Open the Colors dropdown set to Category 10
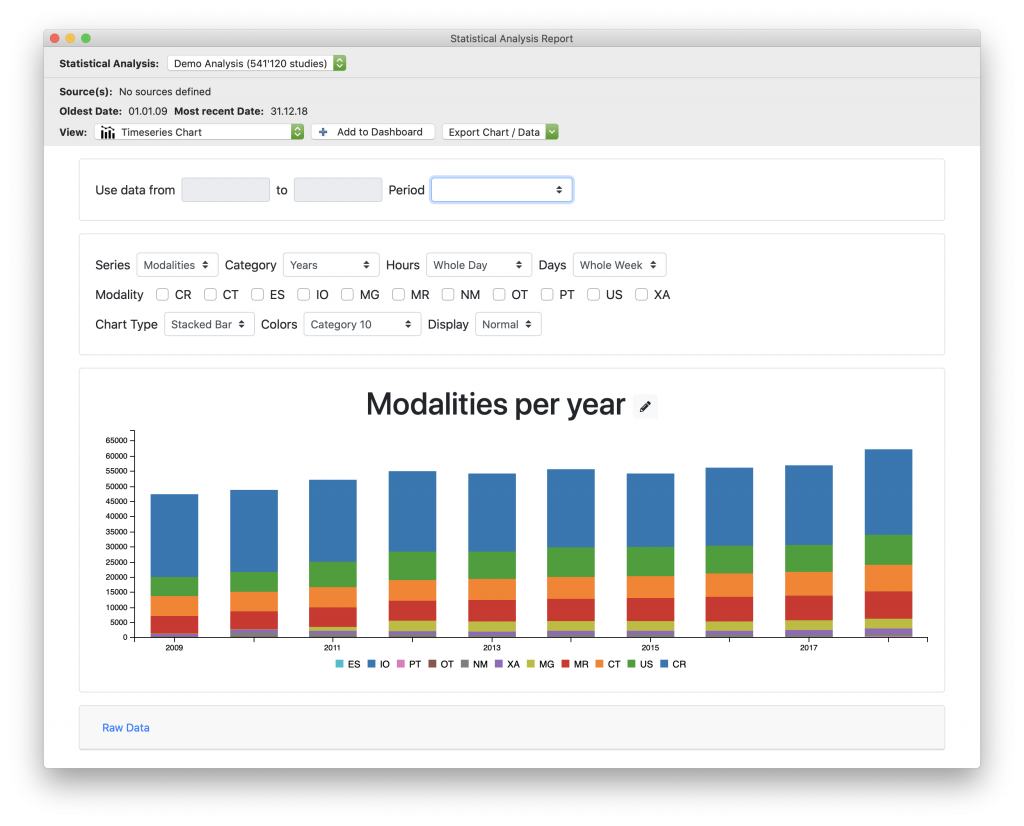 coord(362,324)
